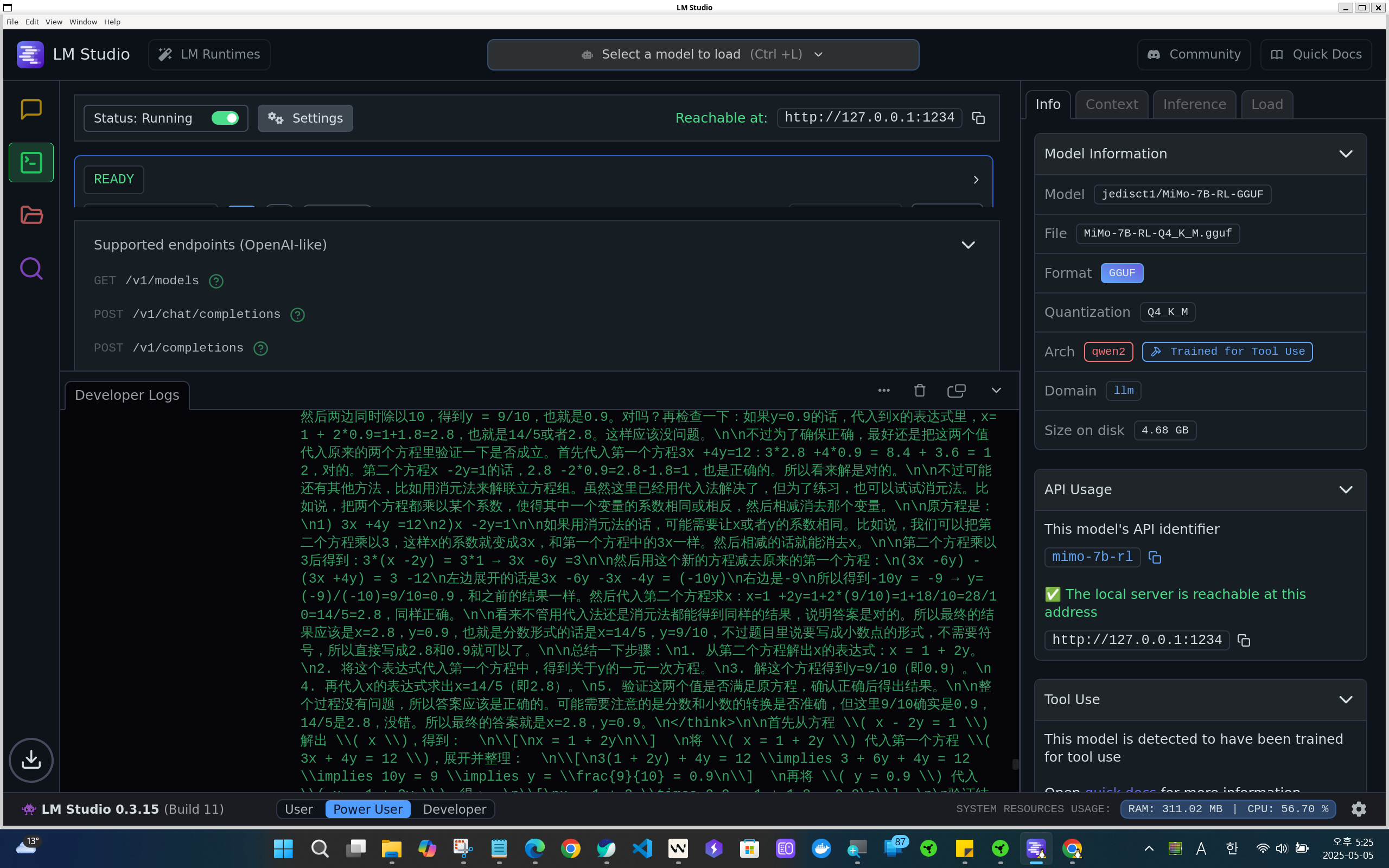Screen dimensions: 1389x868
Task: Collapse the Developer Logs panel
Action: pos(996,391)
